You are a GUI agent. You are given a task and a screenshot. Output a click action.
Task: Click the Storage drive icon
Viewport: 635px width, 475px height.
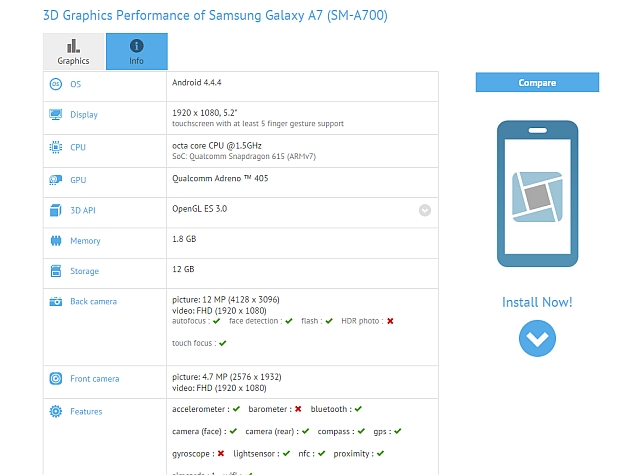[x=55, y=271]
